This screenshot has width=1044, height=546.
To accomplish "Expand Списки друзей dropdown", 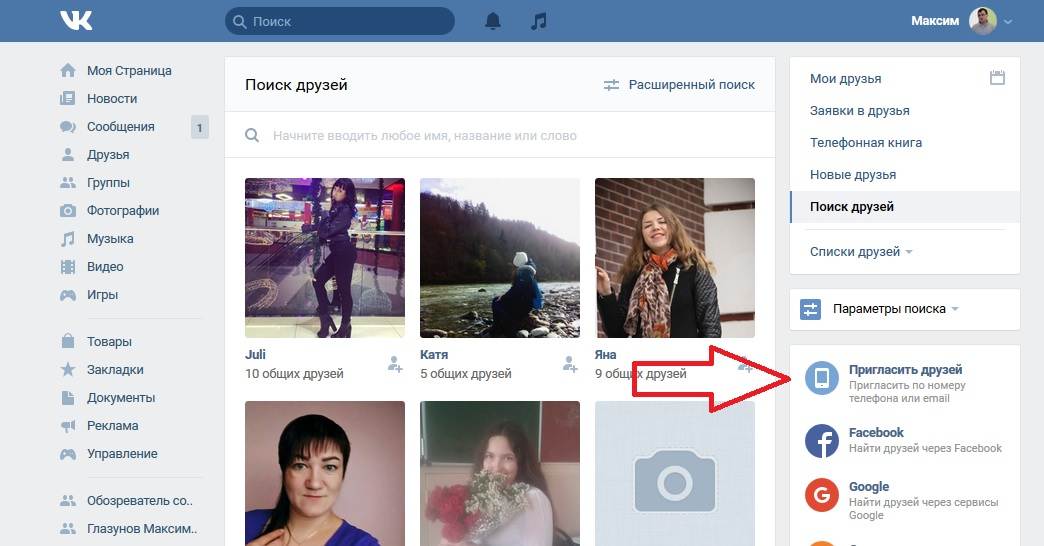I will click(x=861, y=252).
